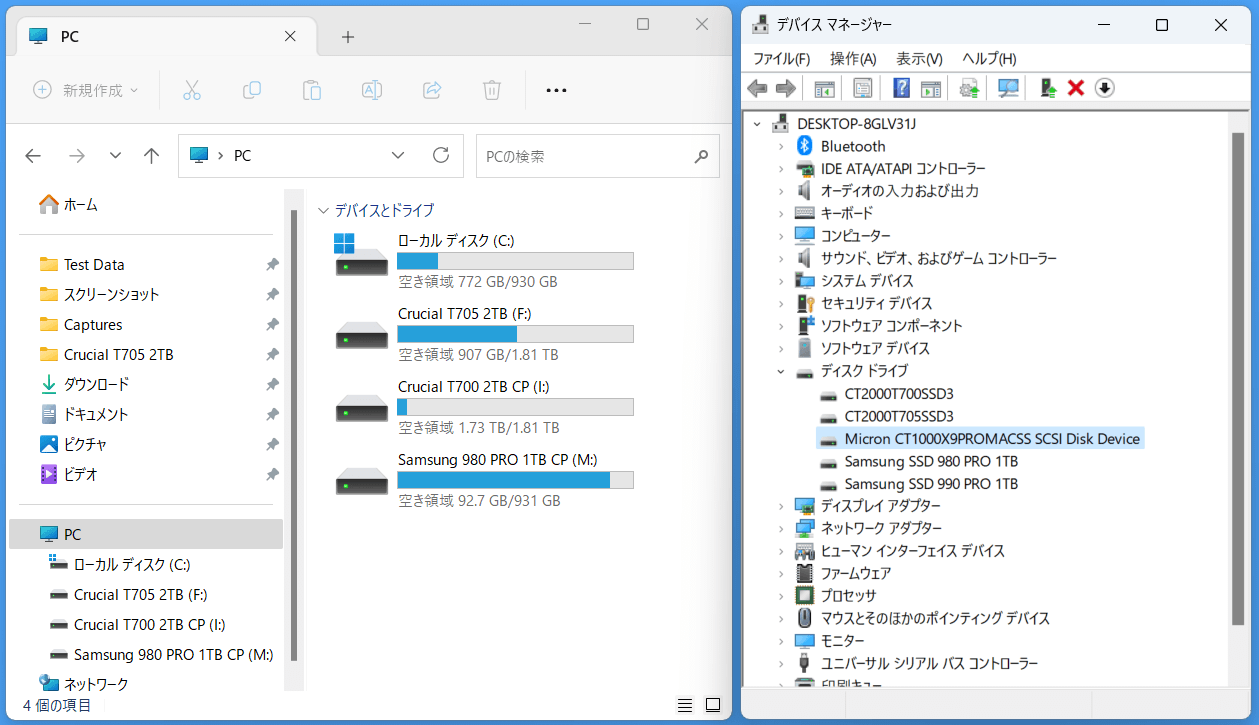
Task: Expand the Bluetooth node
Action: (x=782, y=146)
